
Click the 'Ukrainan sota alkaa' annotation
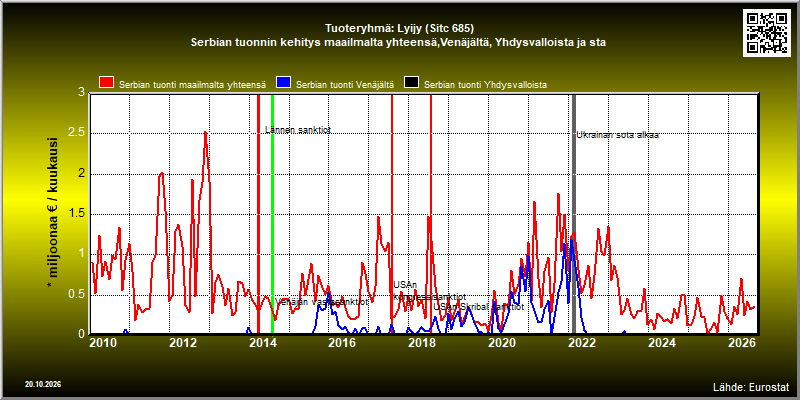coord(617,135)
